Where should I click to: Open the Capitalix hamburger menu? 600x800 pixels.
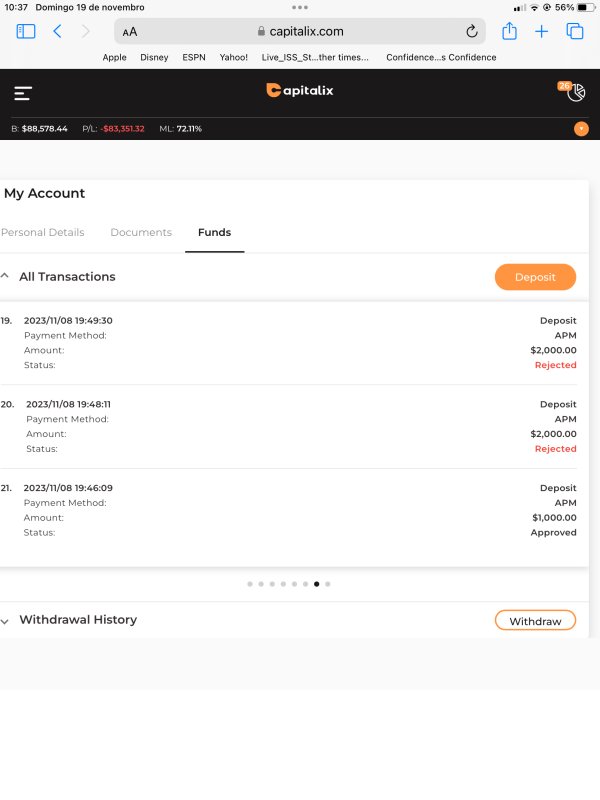(x=23, y=93)
